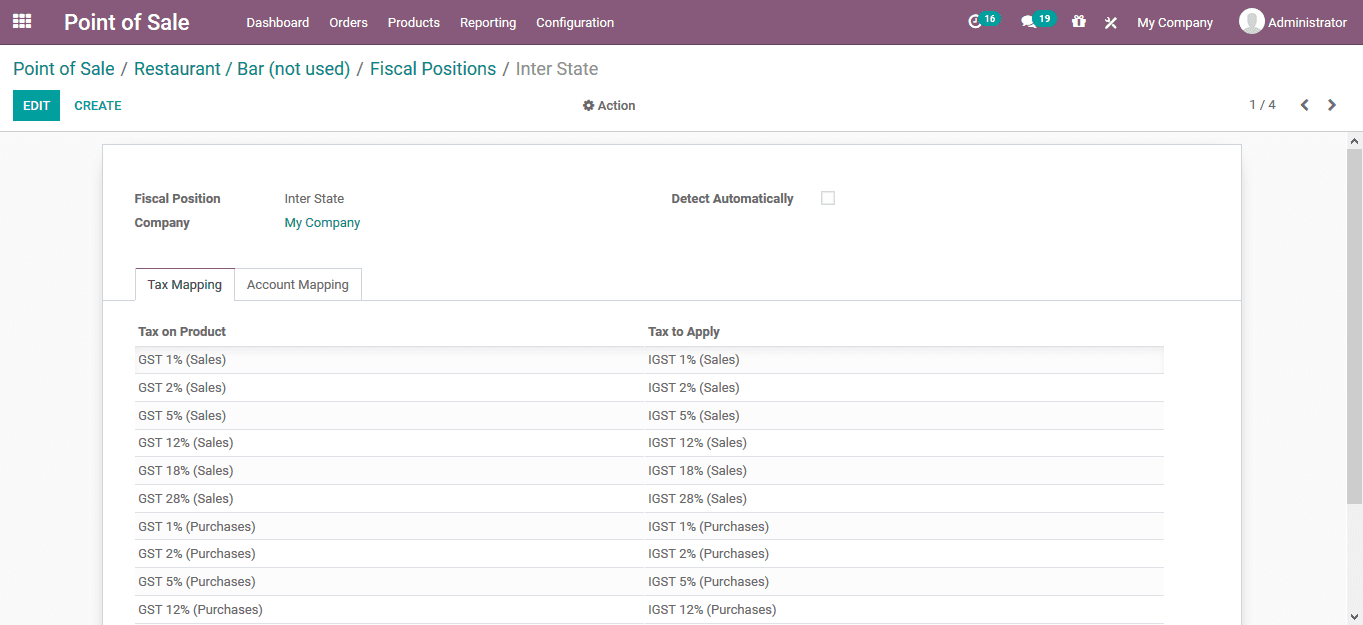Switch to the Account Mapping tab

click(x=297, y=284)
